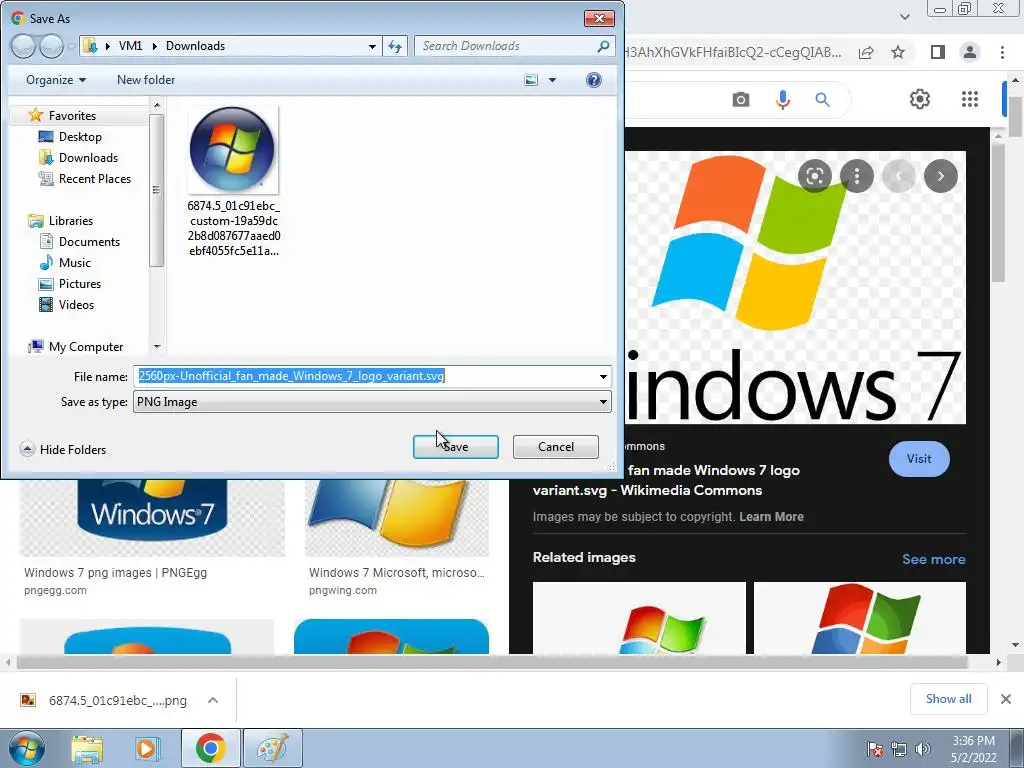Click the Save button
Viewport: 1024px width, 768px height.
[455, 447]
